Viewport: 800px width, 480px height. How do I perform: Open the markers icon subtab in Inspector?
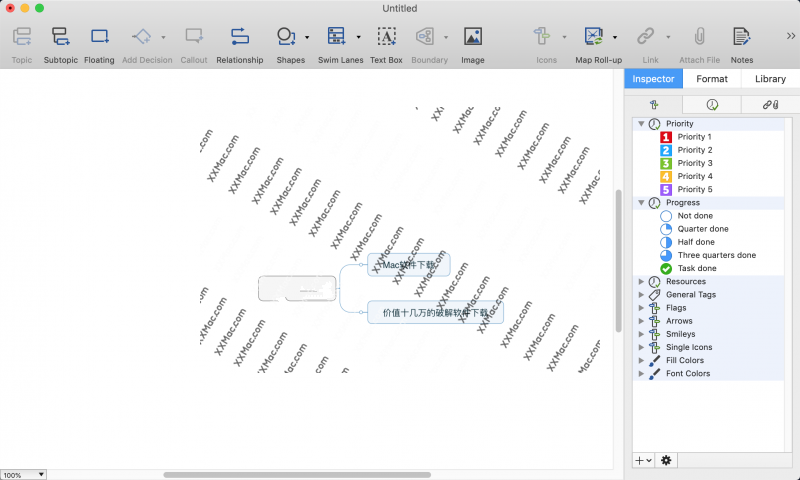click(654, 105)
